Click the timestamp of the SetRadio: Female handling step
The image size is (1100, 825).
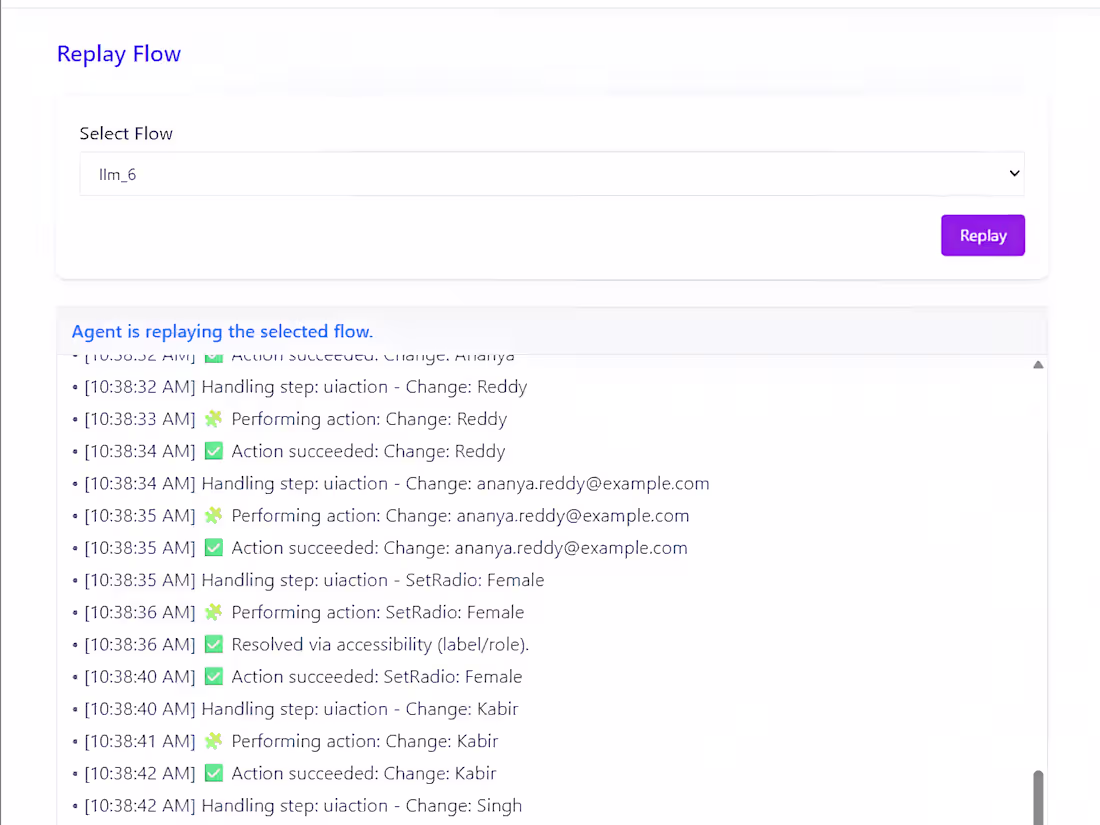140,579
